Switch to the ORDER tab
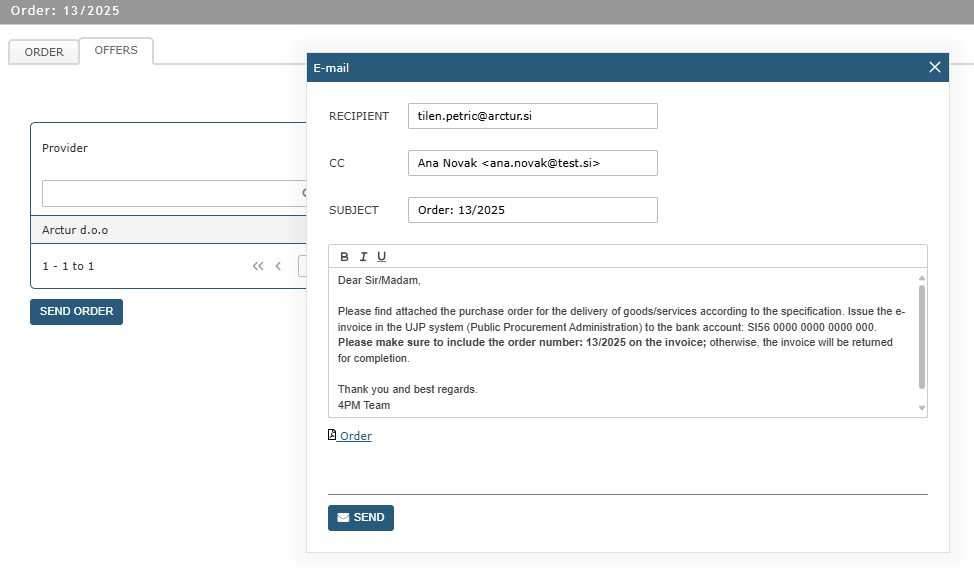Image resolution: width=974 pixels, height=584 pixels. coord(44,52)
